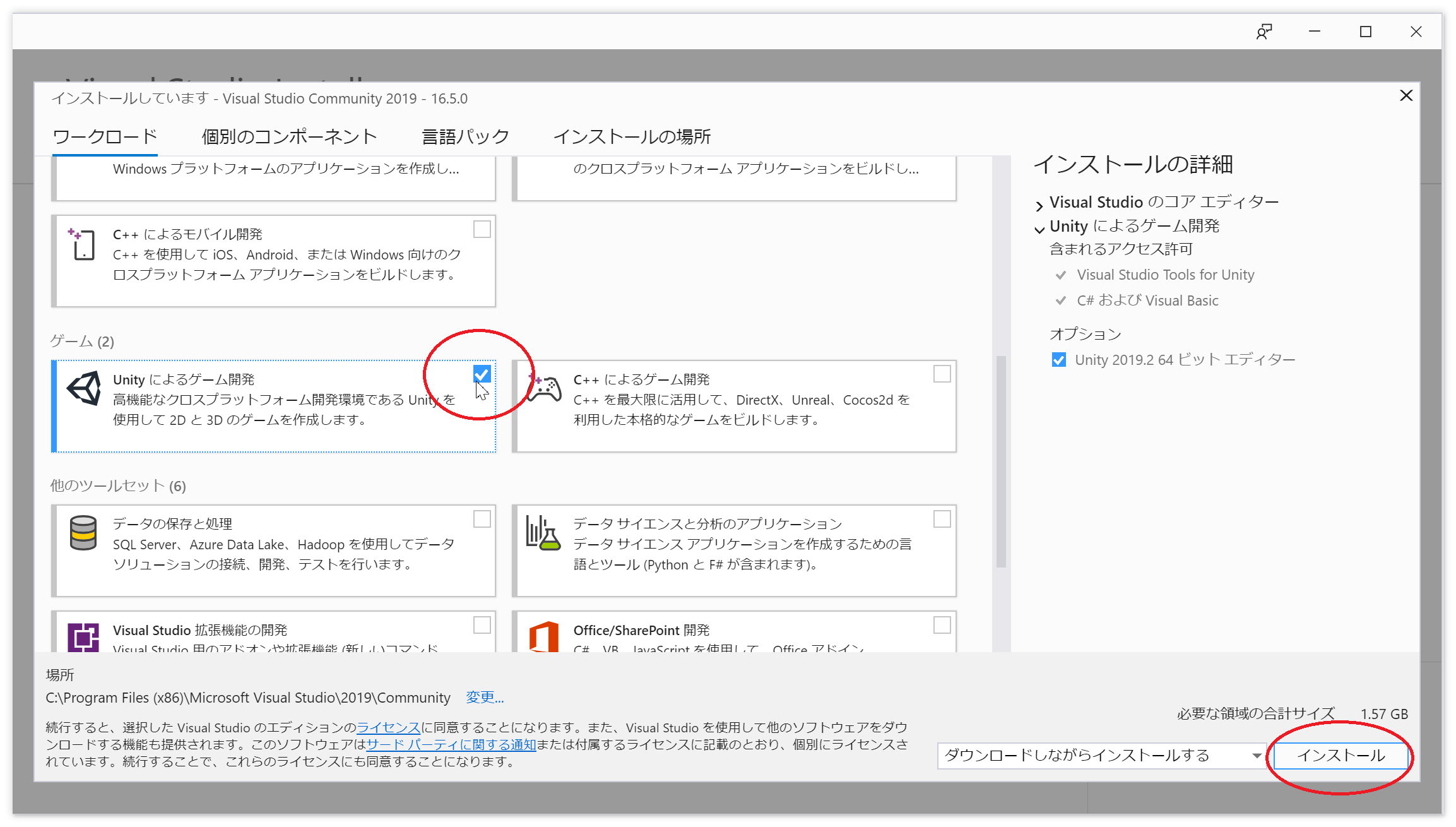Image resolution: width=1456 pixels, height=827 pixels.
Task: Uncheck Unity 2019.2 64 ビット エディター option
Action: (1059, 360)
